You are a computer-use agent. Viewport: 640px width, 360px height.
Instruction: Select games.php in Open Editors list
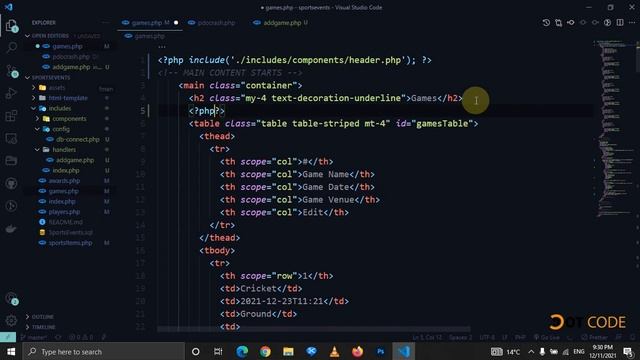[x=67, y=47]
